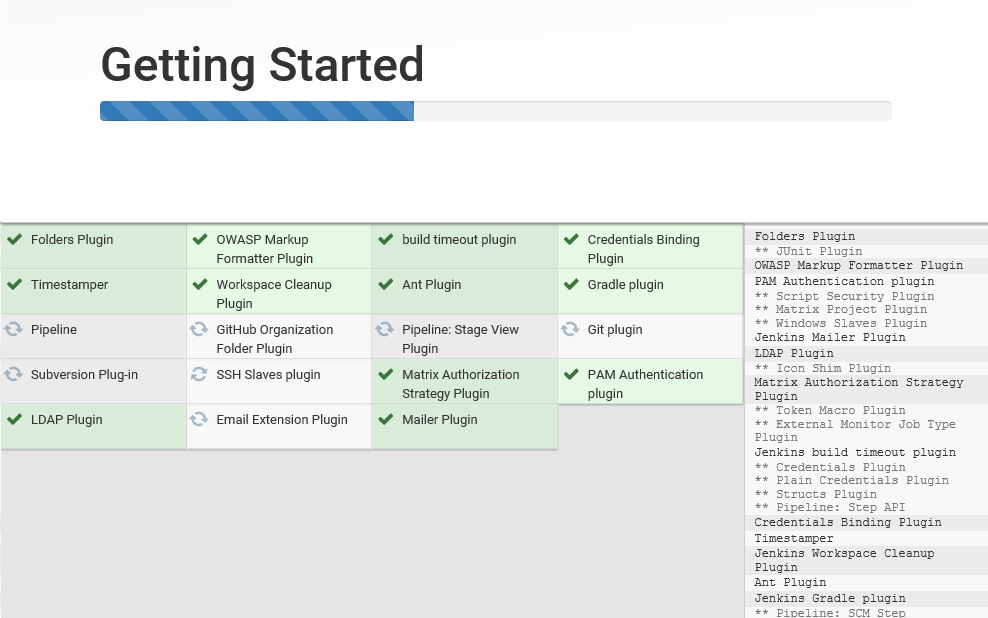The width and height of the screenshot is (988, 618).
Task: Click '** Pipeline: Step API' log line
Action: click(x=830, y=507)
